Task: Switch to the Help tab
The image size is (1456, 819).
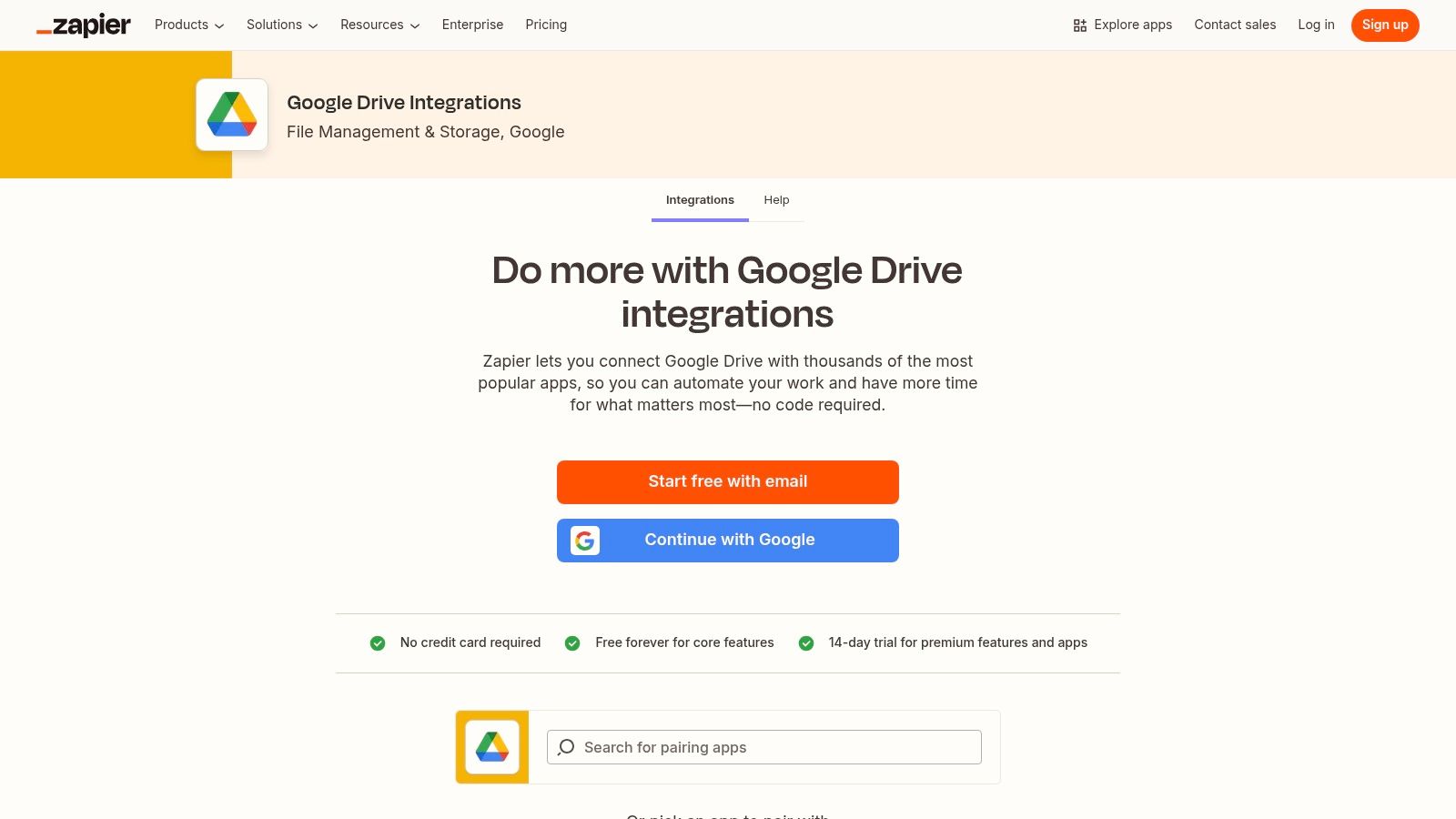Action: [x=776, y=200]
